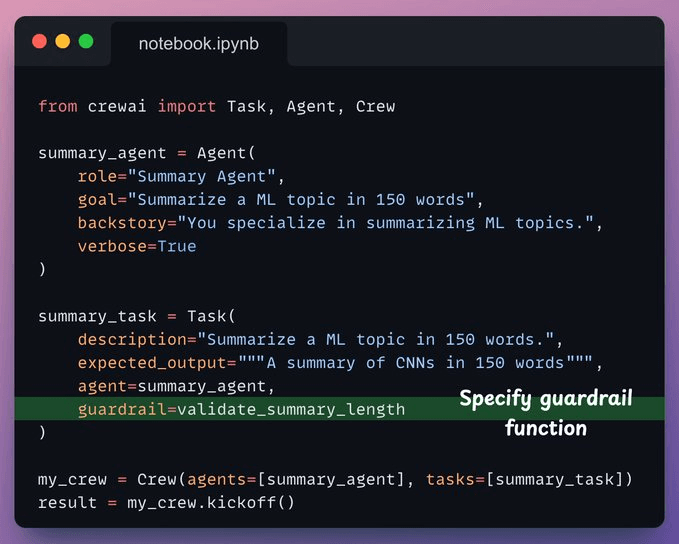Click 'summary_agent = Agent(' line
Image resolution: width=679 pixels, height=544 pixels.
click(x=147, y=153)
